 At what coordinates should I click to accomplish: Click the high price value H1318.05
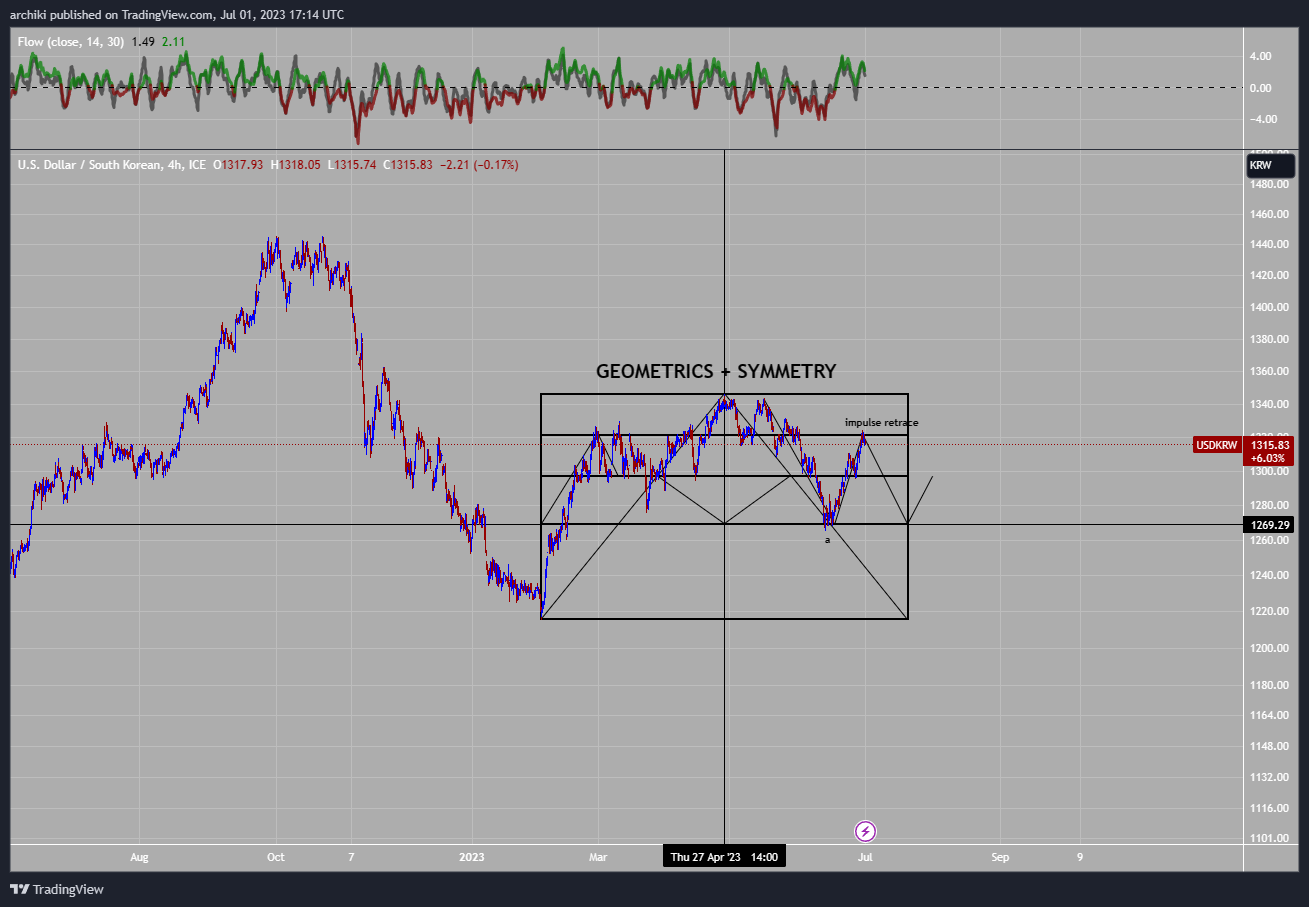pyautogui.click(x=295, y=164)
